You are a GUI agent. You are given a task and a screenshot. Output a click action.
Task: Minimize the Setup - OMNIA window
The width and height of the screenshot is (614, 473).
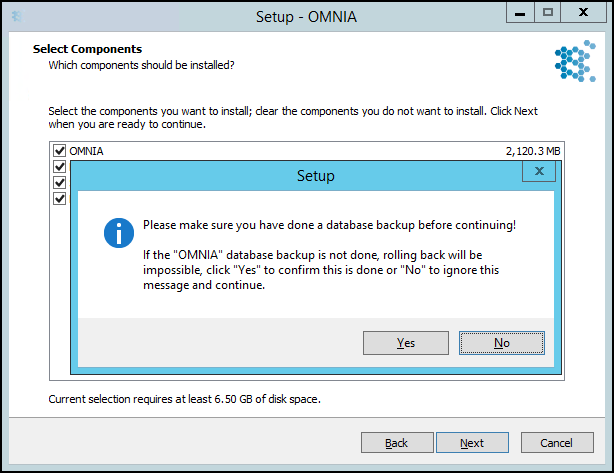coord(520,13)
